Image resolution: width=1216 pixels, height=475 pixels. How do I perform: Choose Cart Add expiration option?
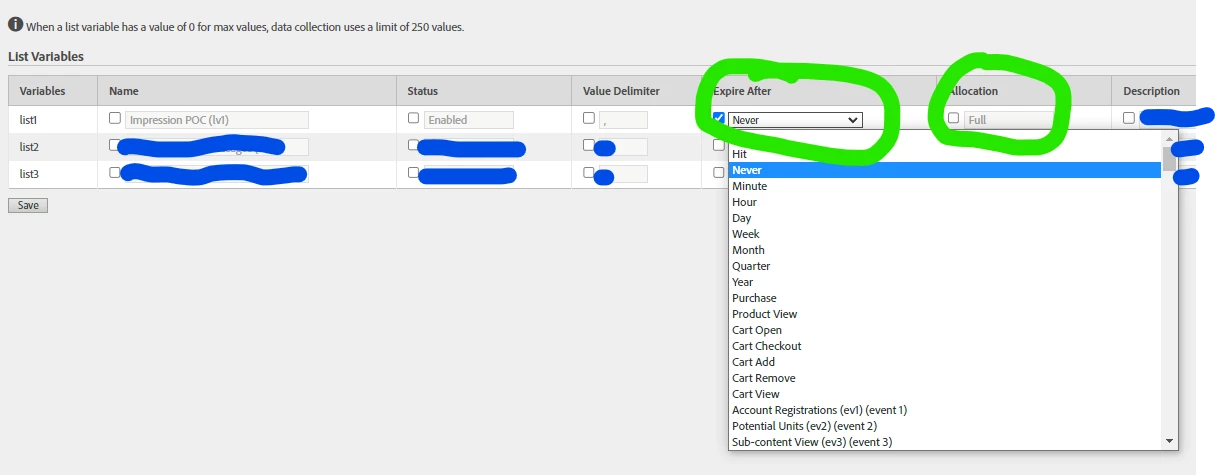point(945,362)
